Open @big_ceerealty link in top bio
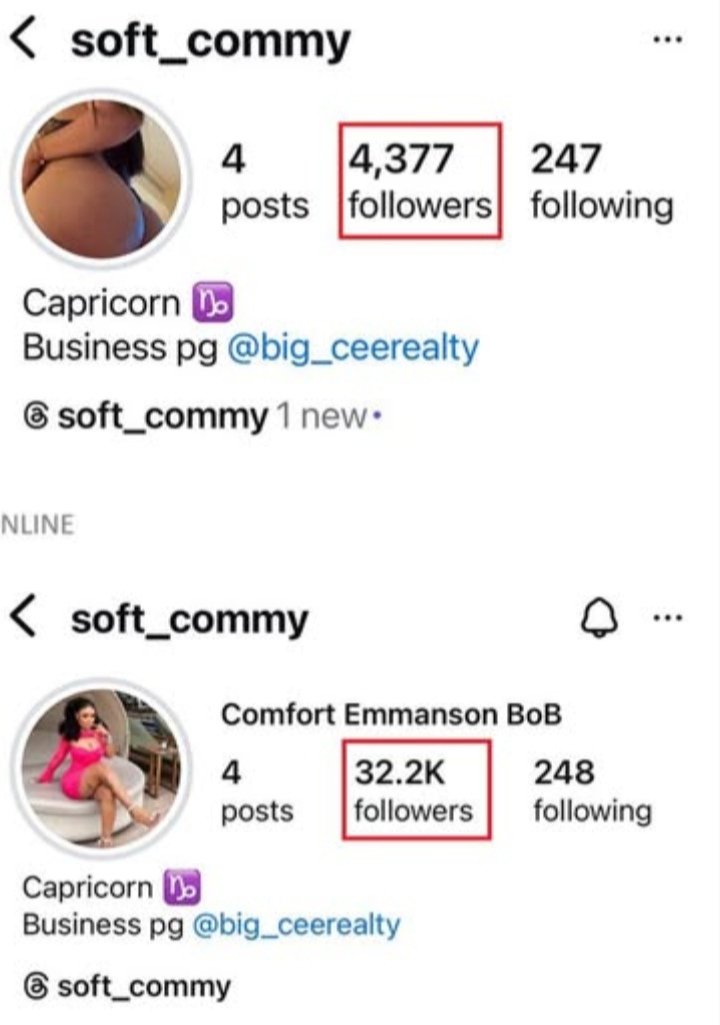The width and height of the screenshot is (720, 1025). [x=353, y=347]
